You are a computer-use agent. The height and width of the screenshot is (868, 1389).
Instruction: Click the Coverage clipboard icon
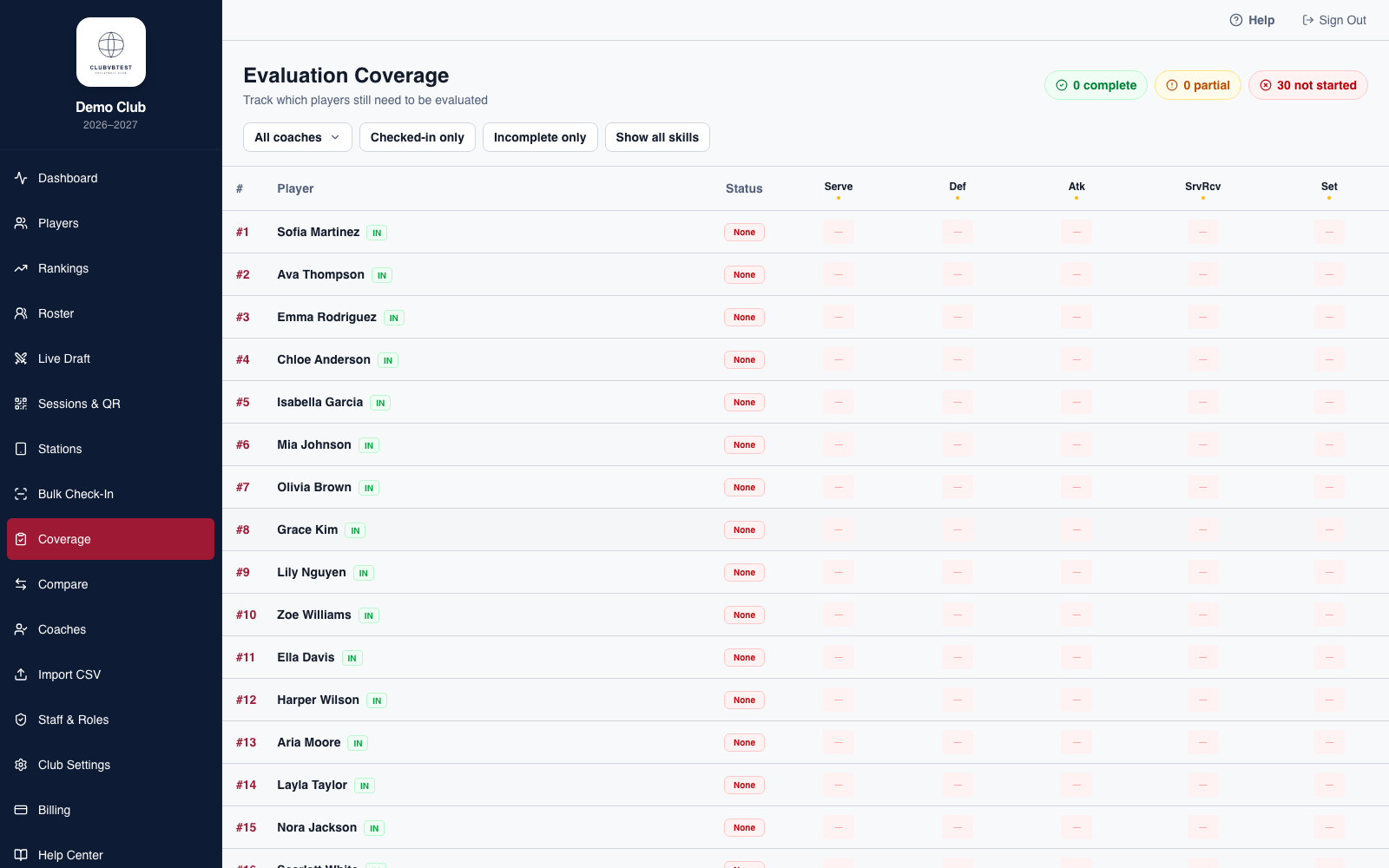[x=21, y=539]
